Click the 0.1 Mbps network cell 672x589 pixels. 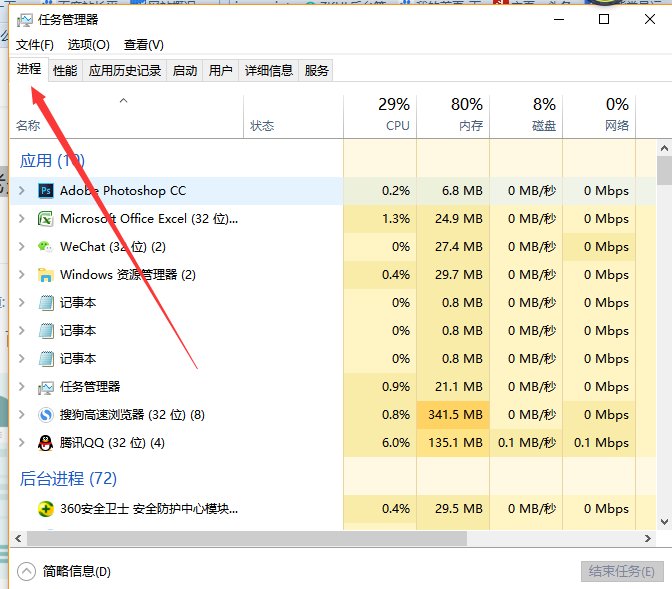pos(599,442)
